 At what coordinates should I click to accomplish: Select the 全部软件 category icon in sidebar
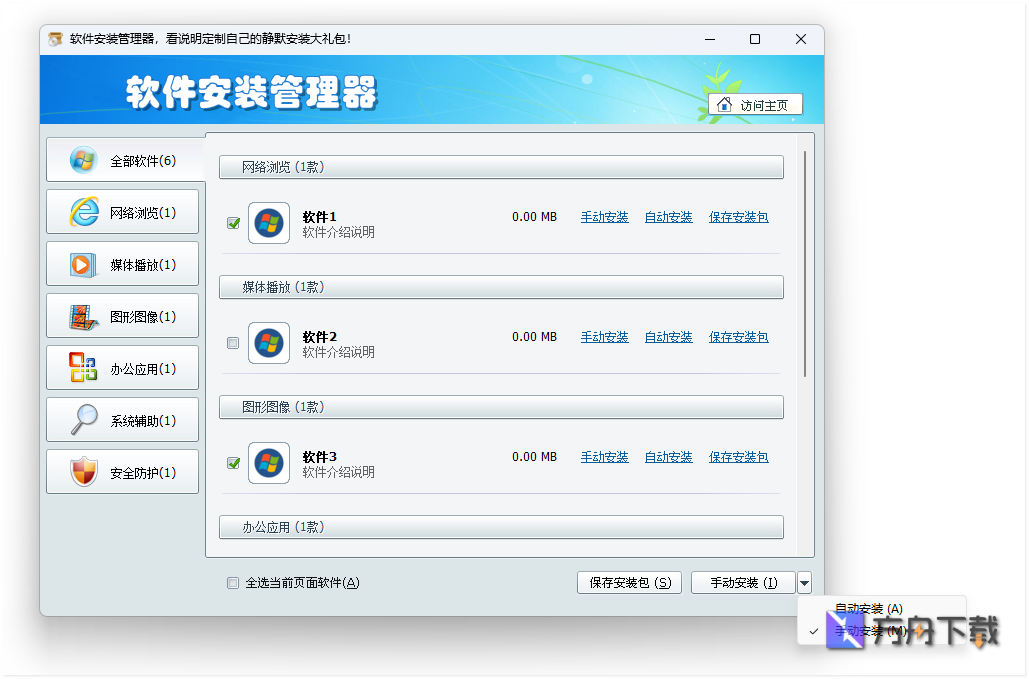(x=81, y=159)
